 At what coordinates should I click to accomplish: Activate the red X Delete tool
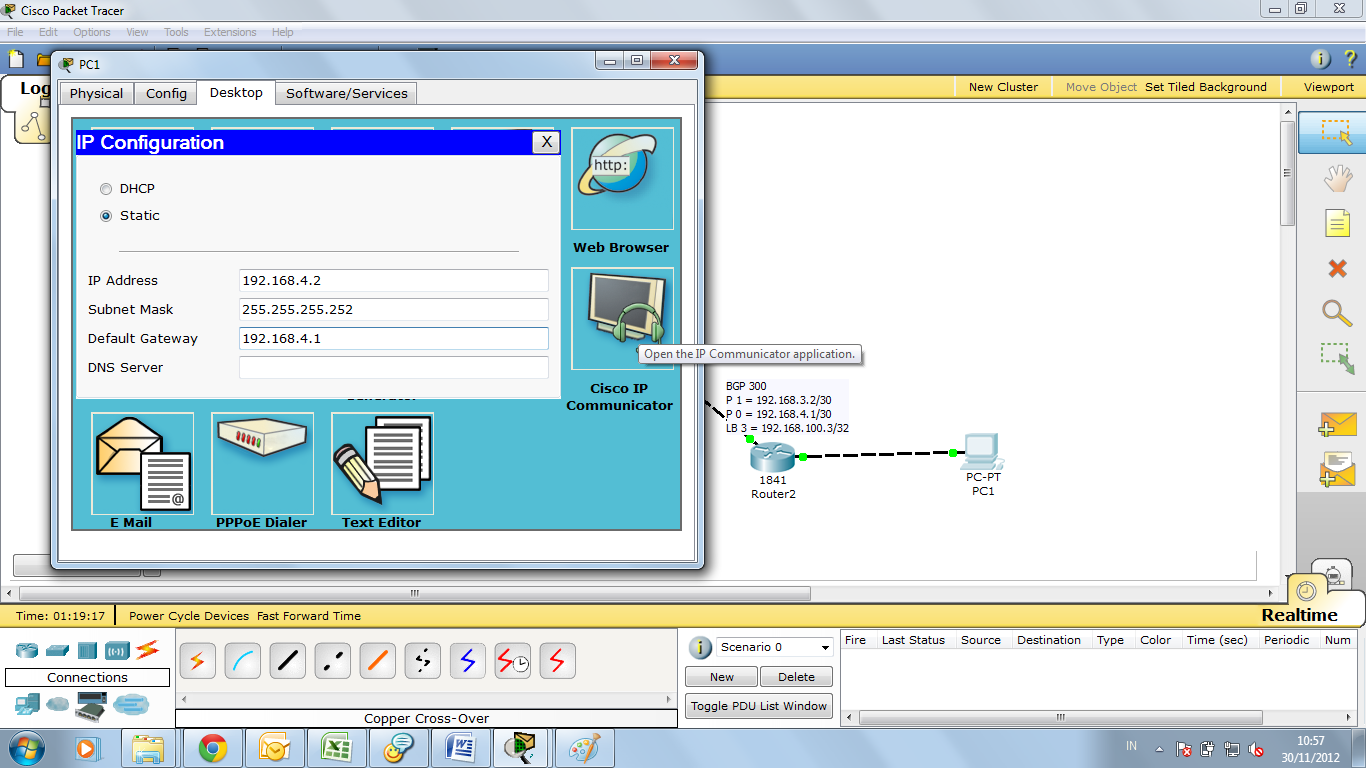pyautogui.click(x=1337, y=268)
